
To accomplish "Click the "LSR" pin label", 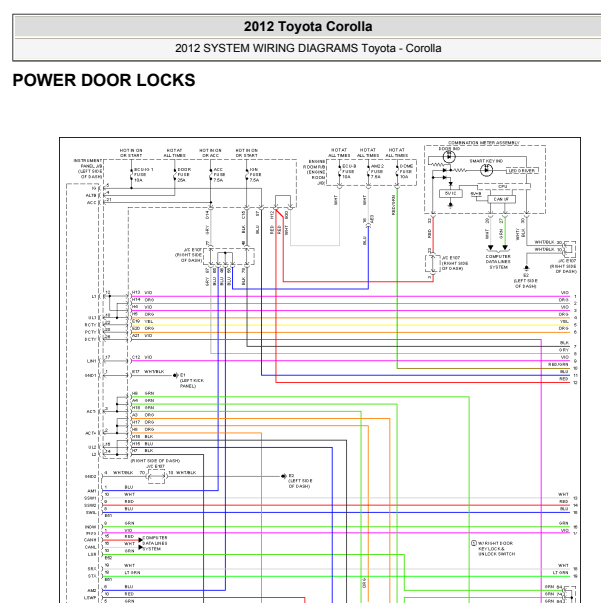I will pos(92,555).
